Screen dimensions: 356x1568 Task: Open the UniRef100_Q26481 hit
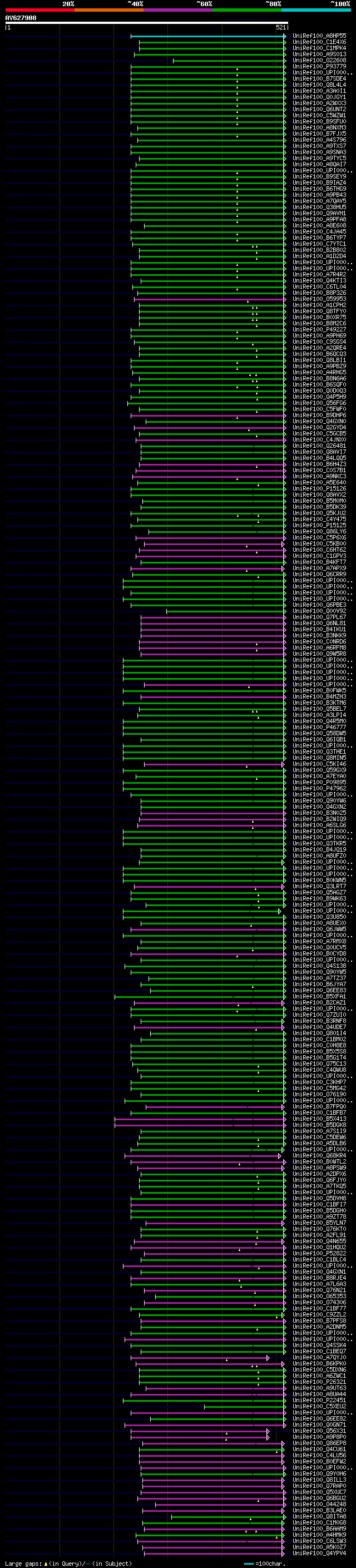tap(319, 446)
